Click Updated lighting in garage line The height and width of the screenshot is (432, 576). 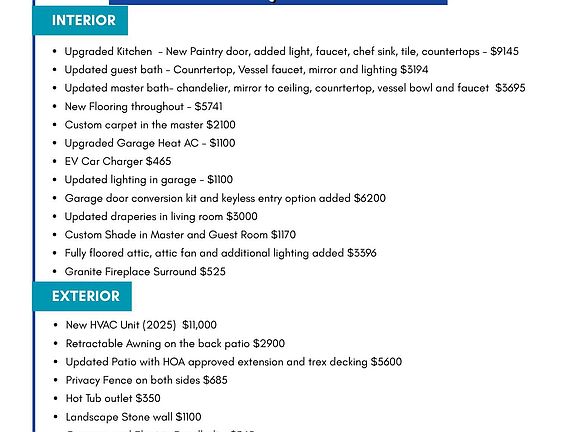coord(149,180)
